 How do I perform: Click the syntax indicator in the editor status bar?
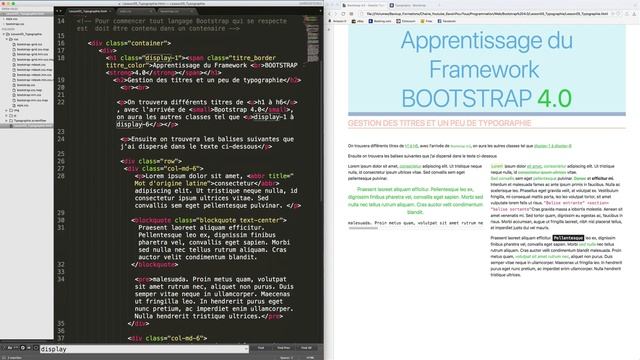310,358
